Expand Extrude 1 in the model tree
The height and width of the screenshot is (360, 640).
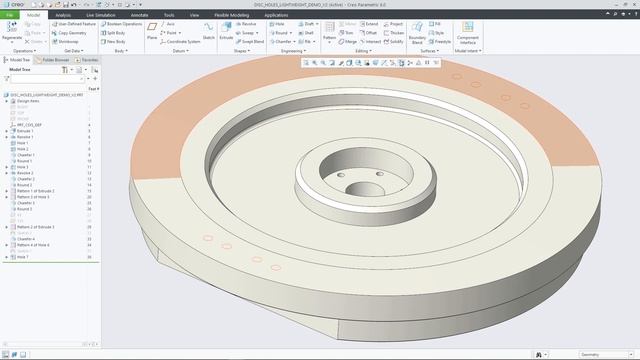click(7, 131)
